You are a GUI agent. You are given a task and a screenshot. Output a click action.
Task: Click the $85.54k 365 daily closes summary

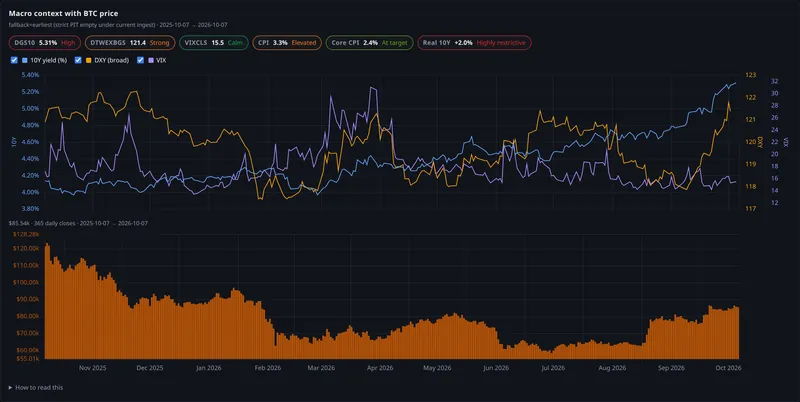[78, 223]
